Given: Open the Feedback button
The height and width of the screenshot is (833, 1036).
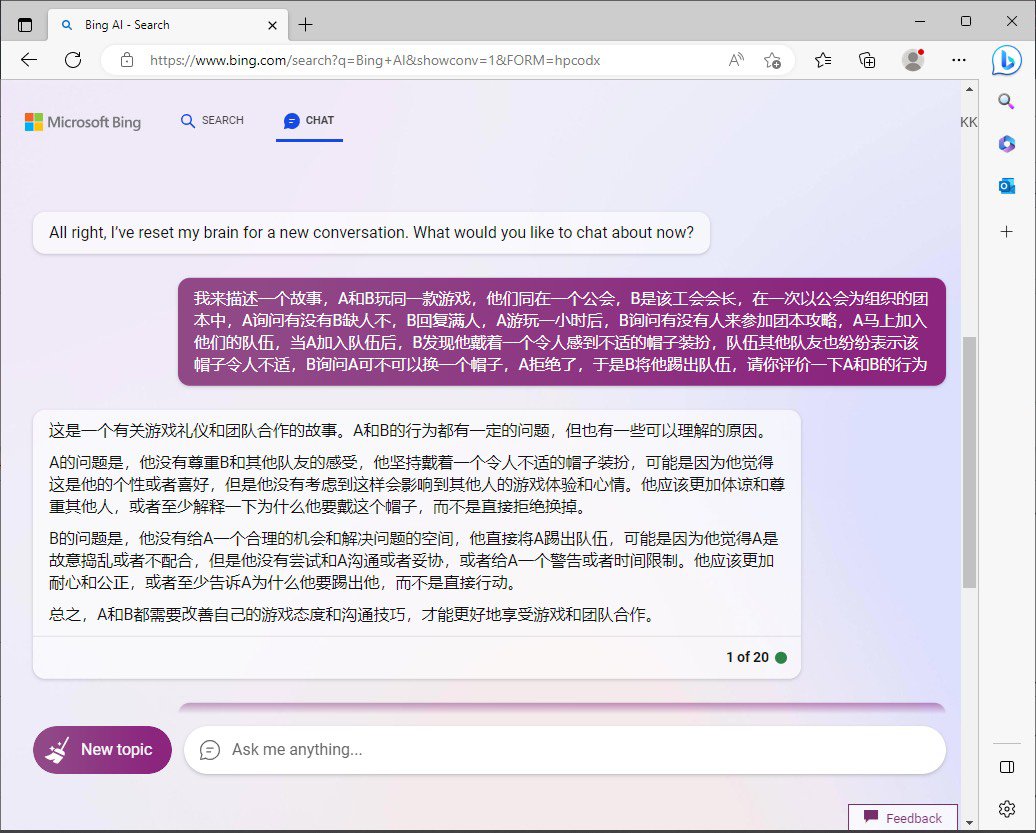Looking at the screenshot, I should [x=903, y=818].
